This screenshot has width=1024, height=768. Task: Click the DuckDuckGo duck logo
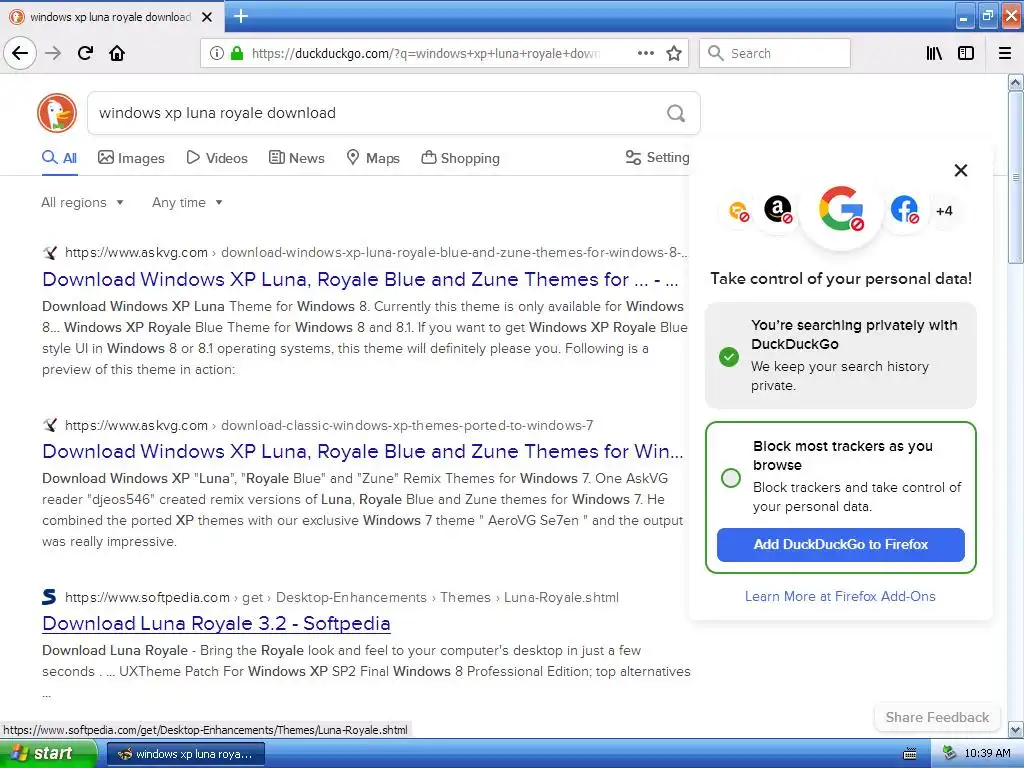(57, 113)
